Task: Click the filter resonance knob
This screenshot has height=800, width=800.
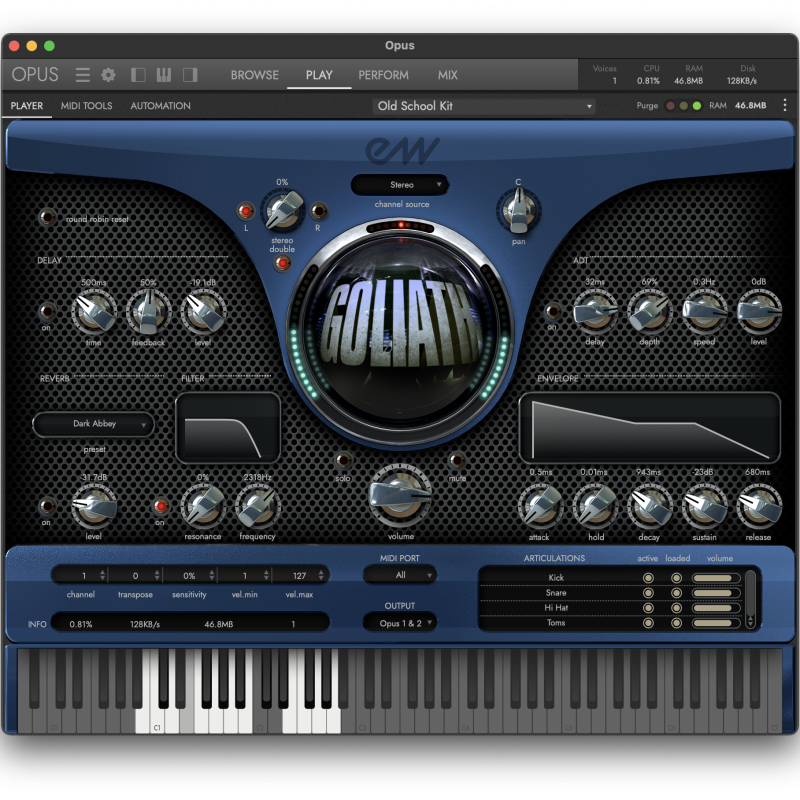Action: click(203, 507)
